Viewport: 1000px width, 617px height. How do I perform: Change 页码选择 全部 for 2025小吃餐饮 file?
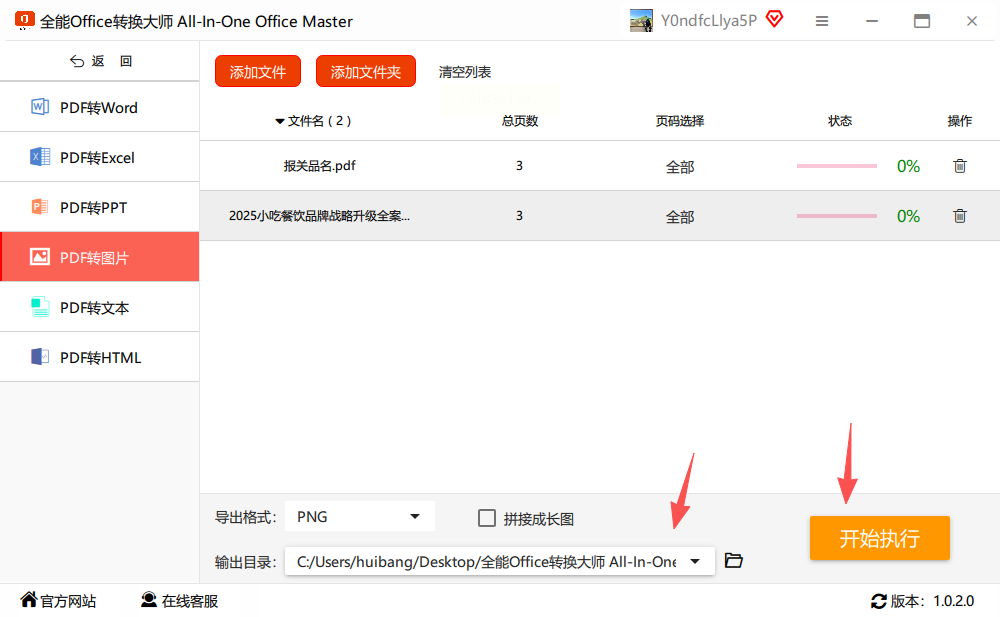680,217
